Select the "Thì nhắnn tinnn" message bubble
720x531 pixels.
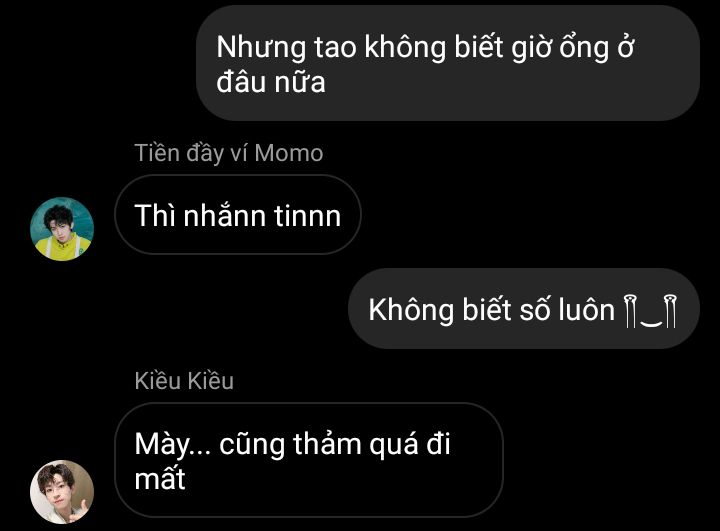[x=237, y=215]
